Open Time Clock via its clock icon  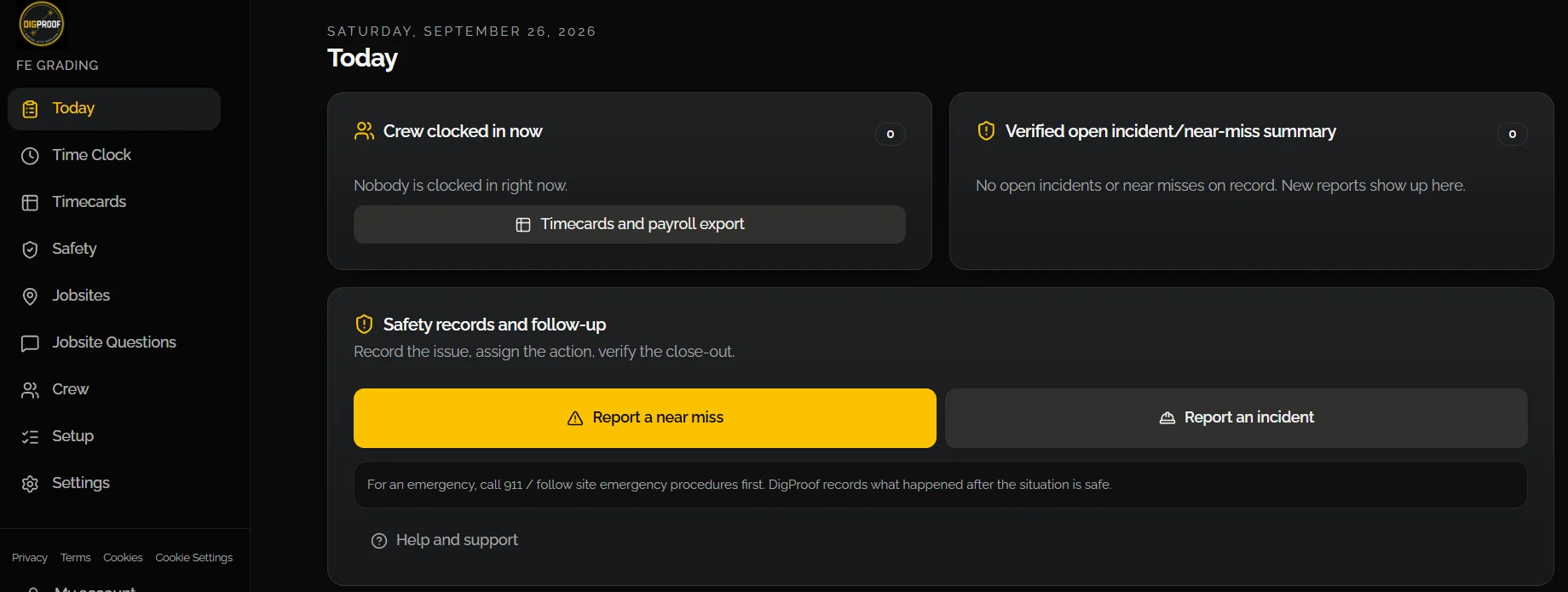(30, 156)
